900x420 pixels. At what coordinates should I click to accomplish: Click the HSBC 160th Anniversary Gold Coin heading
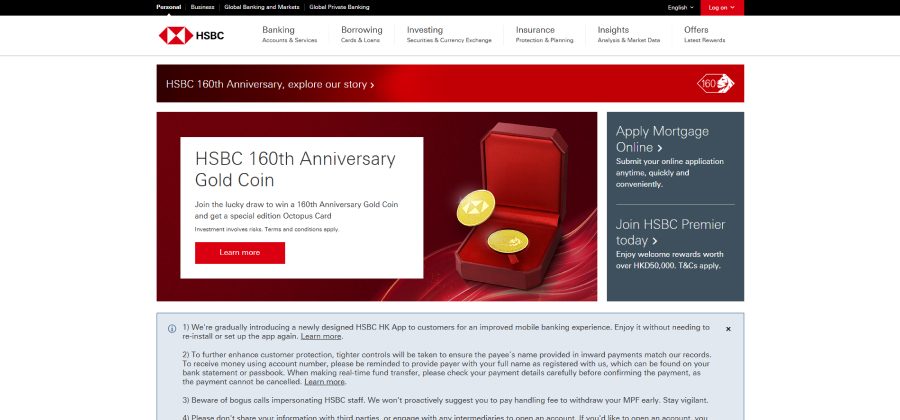[295, 169]
